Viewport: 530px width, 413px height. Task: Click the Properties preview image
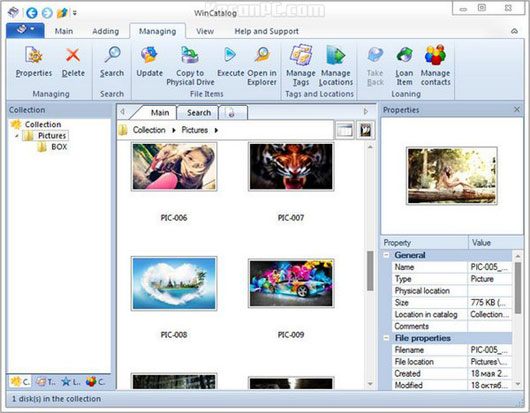[x=452, y=176]
